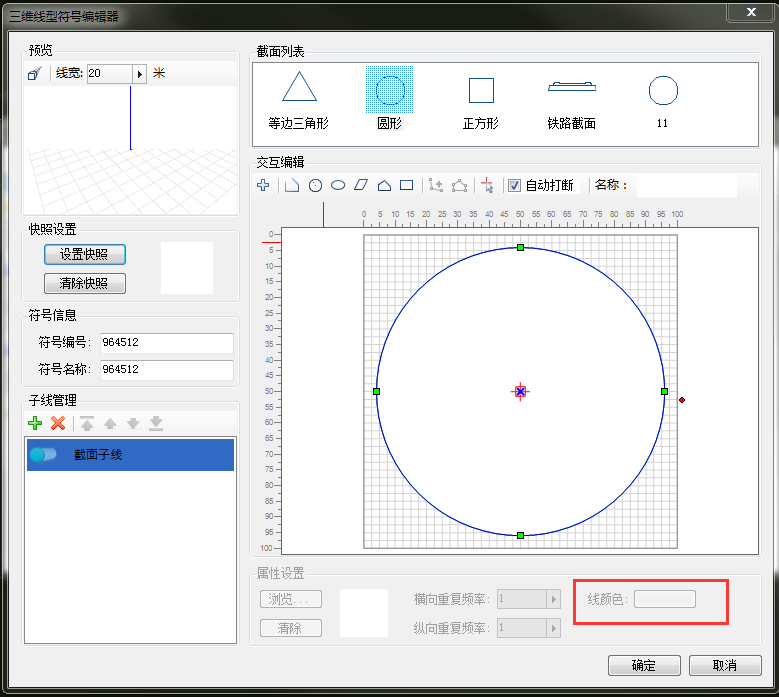This screenshot has width=779, height=697.
Task: Click the move up arrow icon
Action: coord(110,423)
